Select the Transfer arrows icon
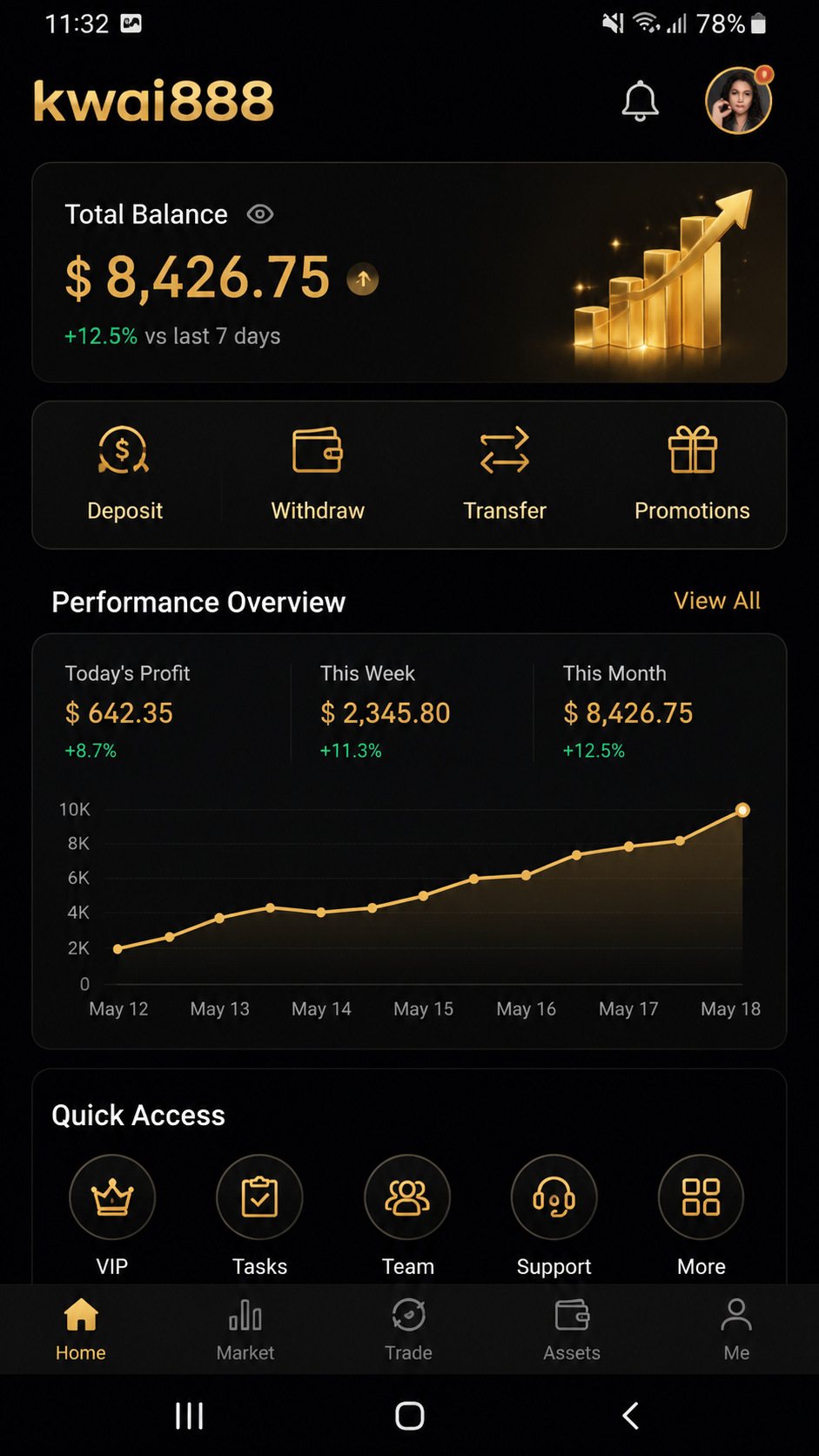Image resolution: width=819 pixels, height=1456 pixels. (x=505, y=450)
